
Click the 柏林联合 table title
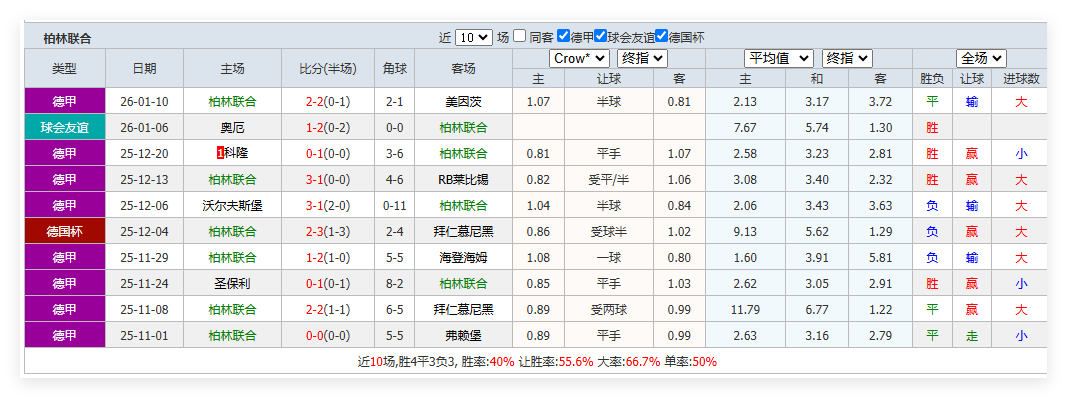click(x=67, y=38)
